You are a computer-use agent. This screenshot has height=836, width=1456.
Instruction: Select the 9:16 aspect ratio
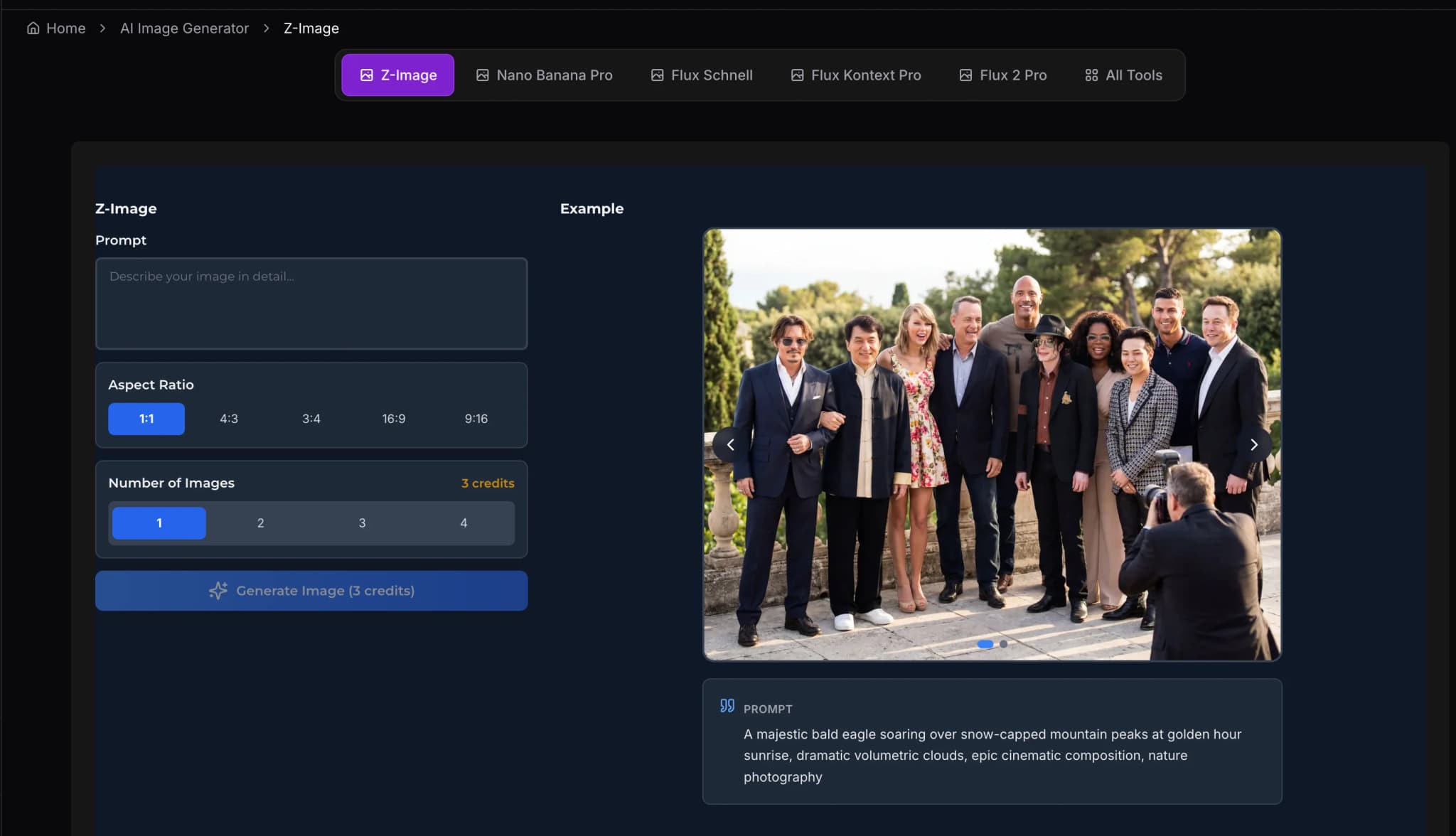point(476,419)
